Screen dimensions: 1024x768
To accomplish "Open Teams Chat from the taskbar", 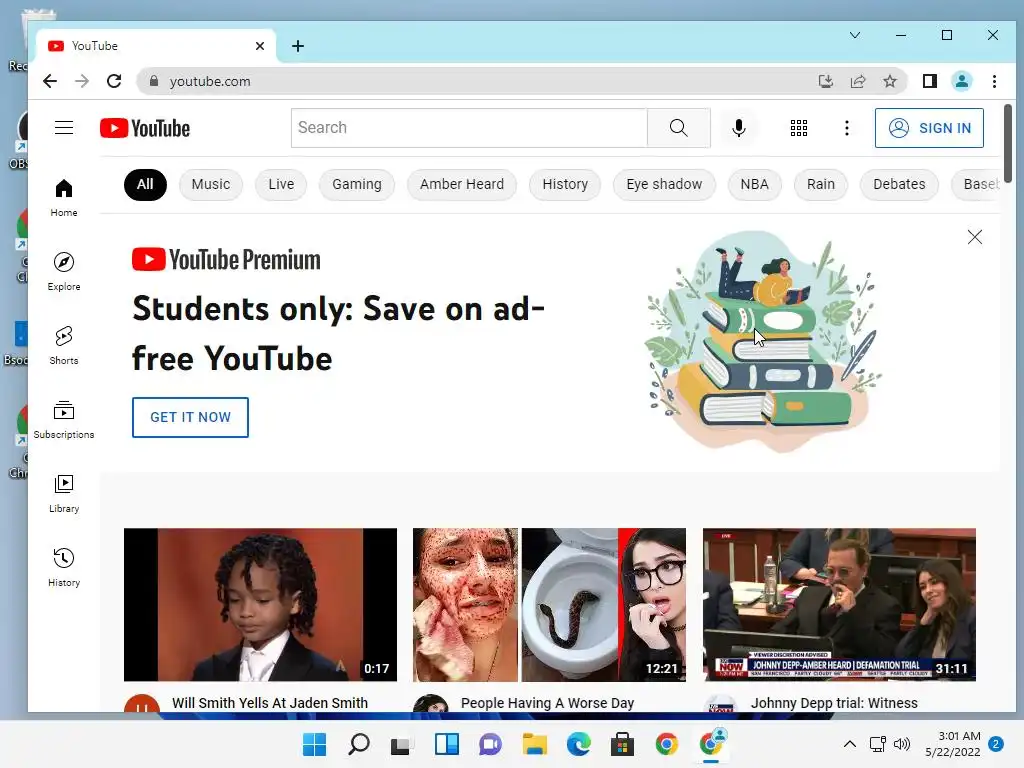I will (x=490, y=744).
